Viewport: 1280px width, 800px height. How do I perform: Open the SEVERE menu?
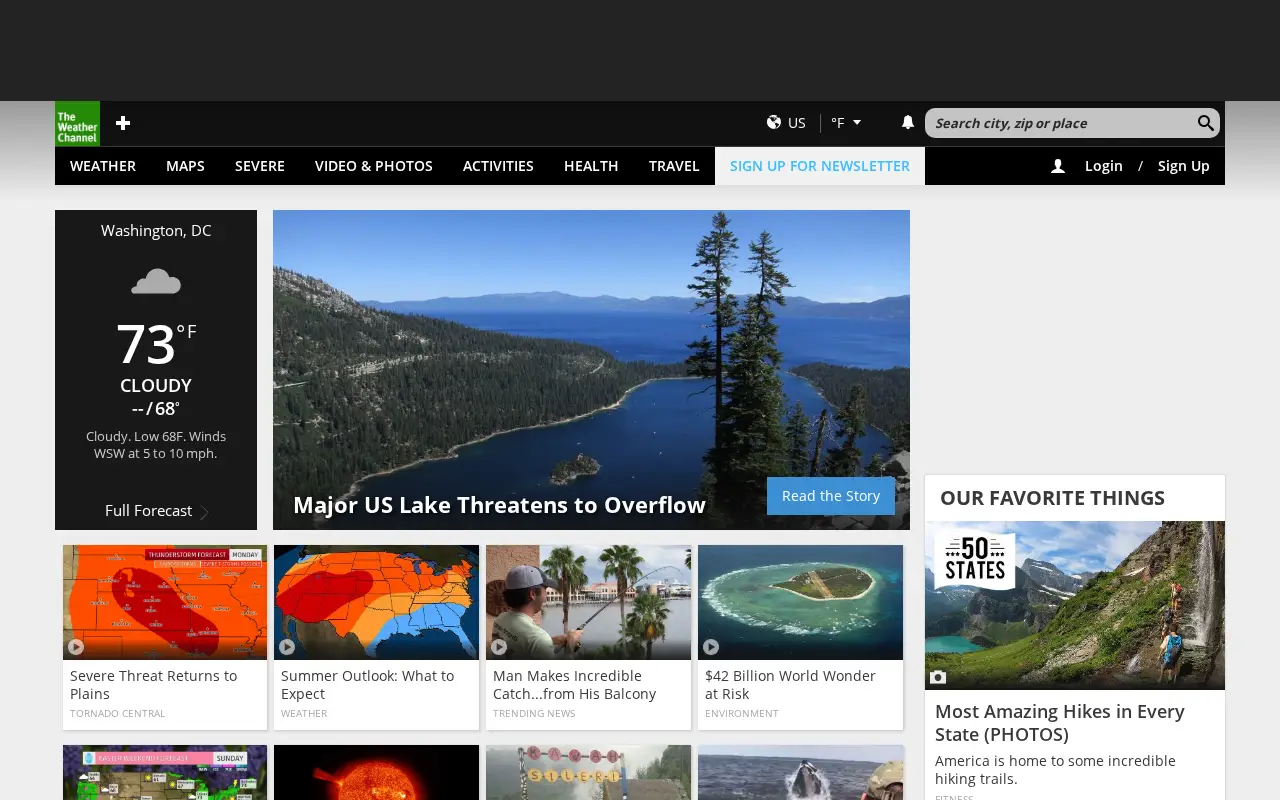pyautogui.click(x=260, y=166)
